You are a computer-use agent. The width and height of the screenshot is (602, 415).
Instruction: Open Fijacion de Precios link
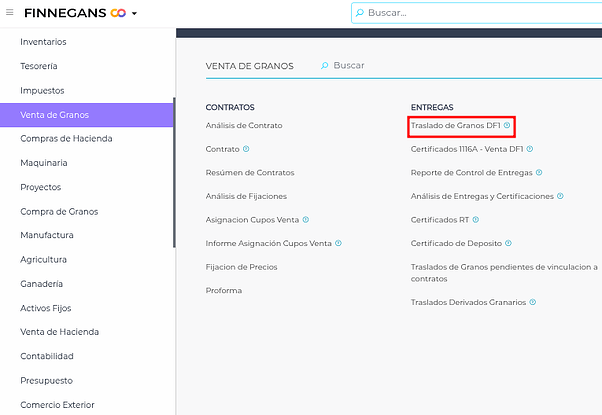pos(241,267)
